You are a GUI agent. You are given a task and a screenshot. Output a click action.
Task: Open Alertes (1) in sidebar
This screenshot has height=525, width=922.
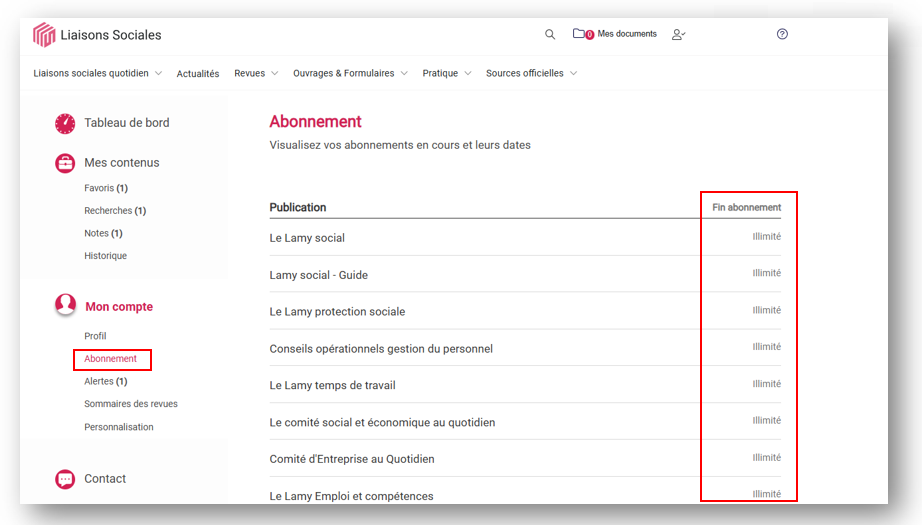(105, 382)
